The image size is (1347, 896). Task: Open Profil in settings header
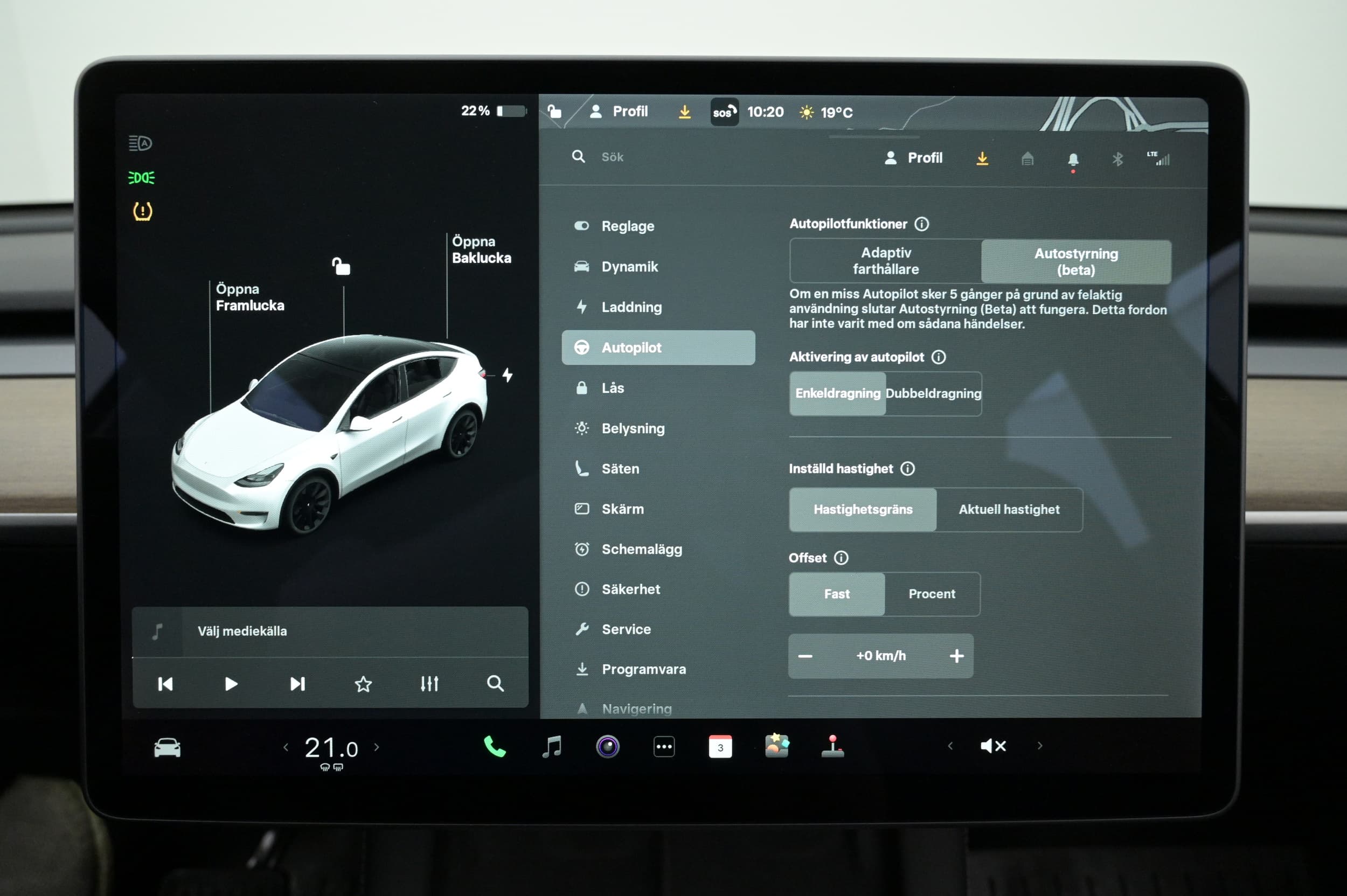(x=913, y=158)
